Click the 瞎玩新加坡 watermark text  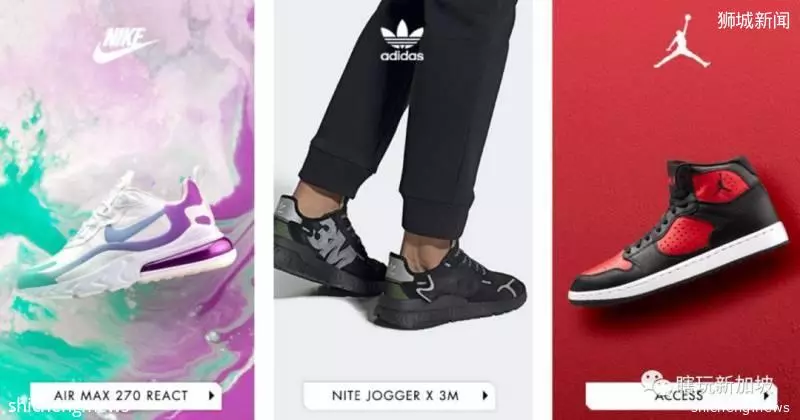pos(725,384)
